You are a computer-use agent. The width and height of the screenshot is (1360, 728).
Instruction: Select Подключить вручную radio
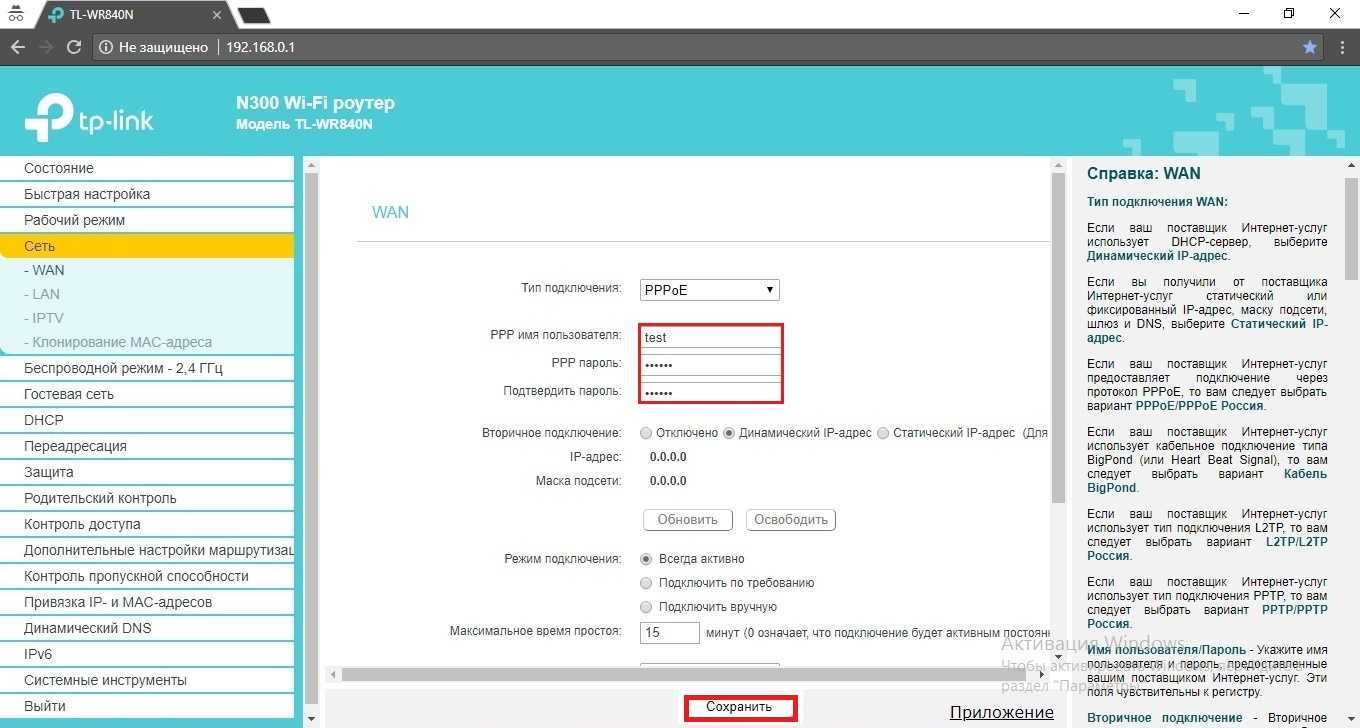tap(646, 607)
